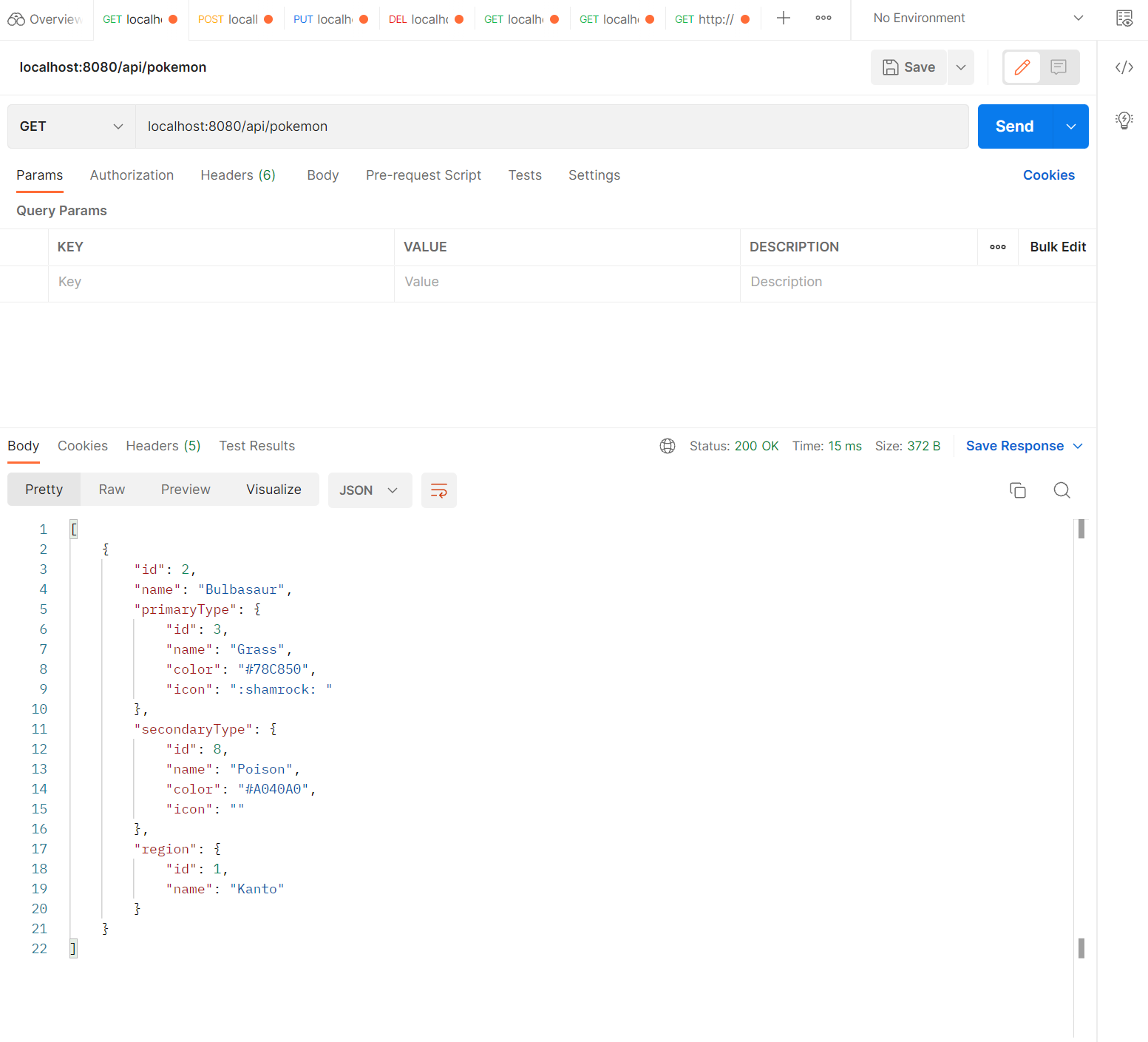1148x1042 pixels.
Task: Click the "#A040A0" color value
Action: [274, 789]
